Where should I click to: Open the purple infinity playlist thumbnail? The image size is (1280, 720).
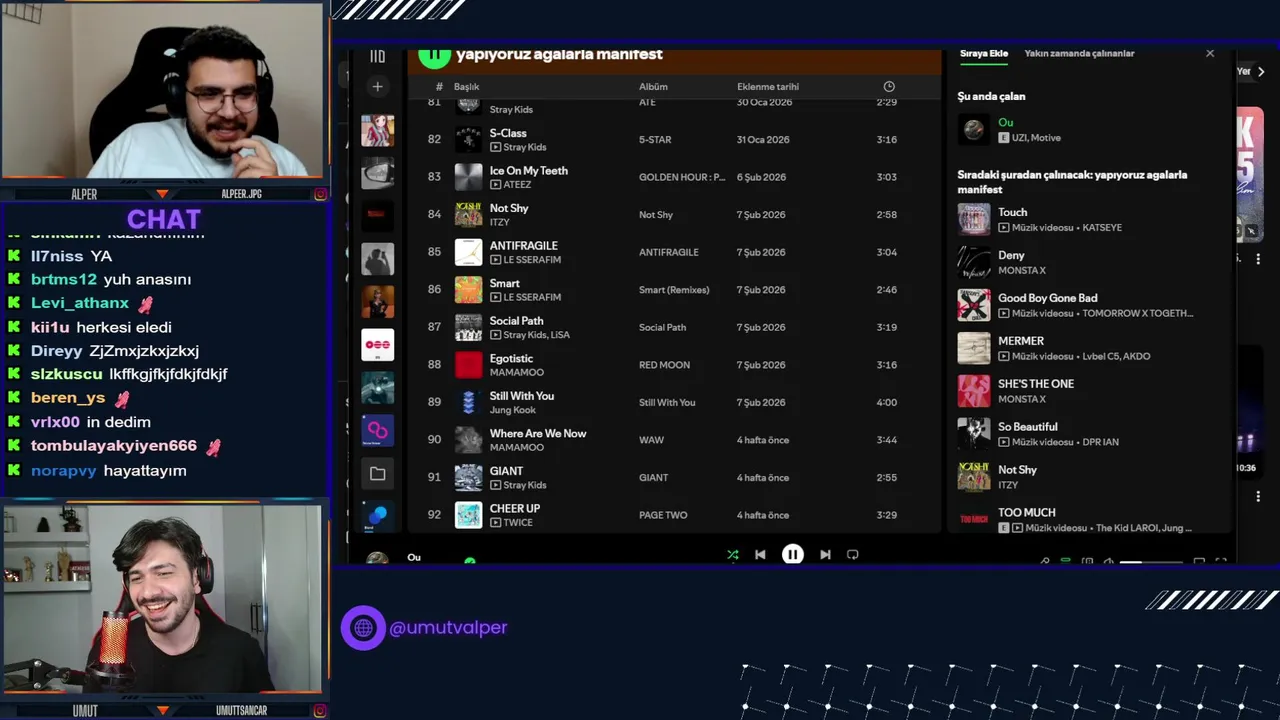[x=377, y=430]
